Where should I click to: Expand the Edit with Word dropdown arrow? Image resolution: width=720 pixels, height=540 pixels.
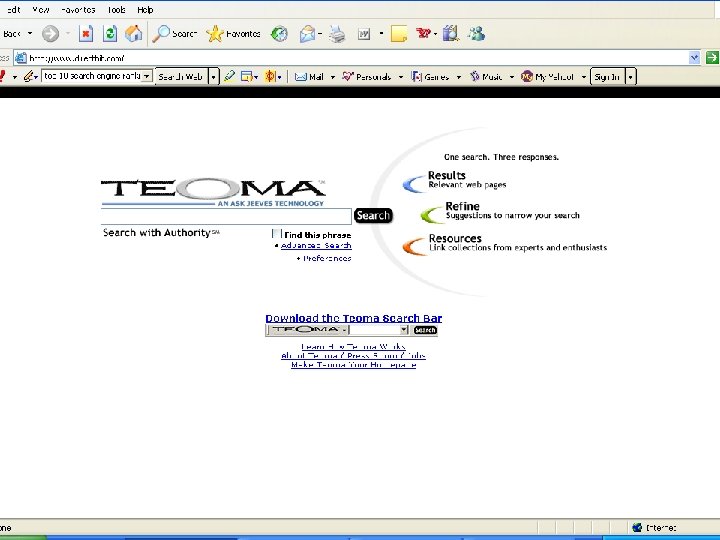[381, 34]
